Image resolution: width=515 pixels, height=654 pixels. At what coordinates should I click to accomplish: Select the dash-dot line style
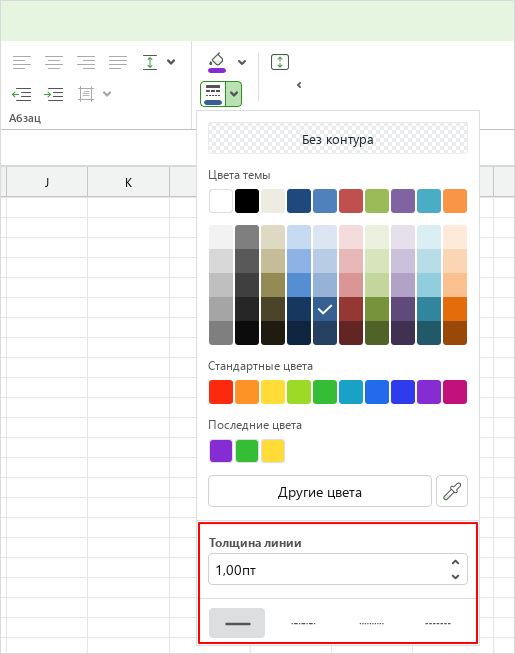[303, 623]
